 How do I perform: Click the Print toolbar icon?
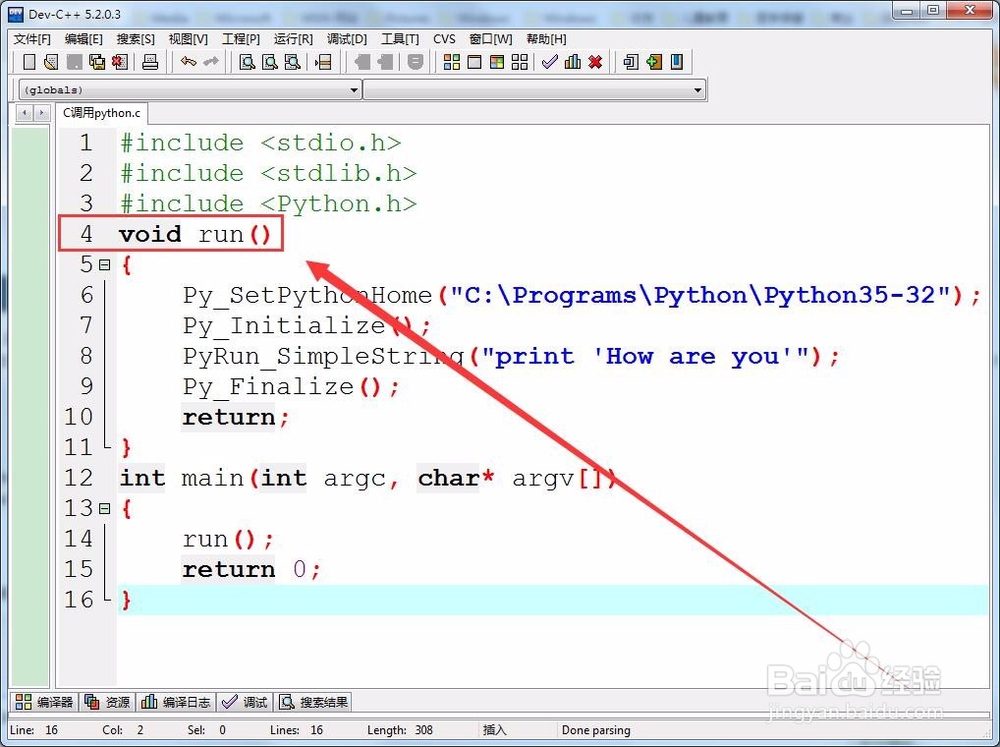click(x=152, y=62)
